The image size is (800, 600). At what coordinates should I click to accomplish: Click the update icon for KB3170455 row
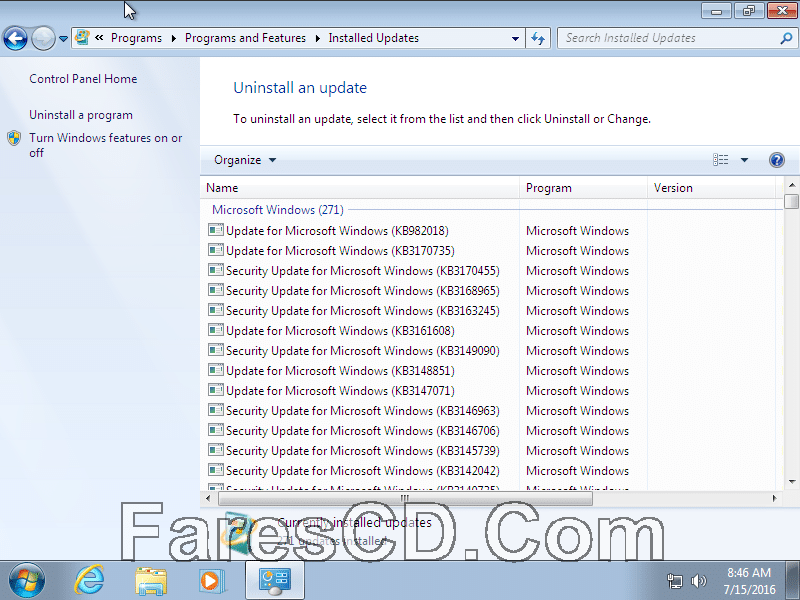216,269
